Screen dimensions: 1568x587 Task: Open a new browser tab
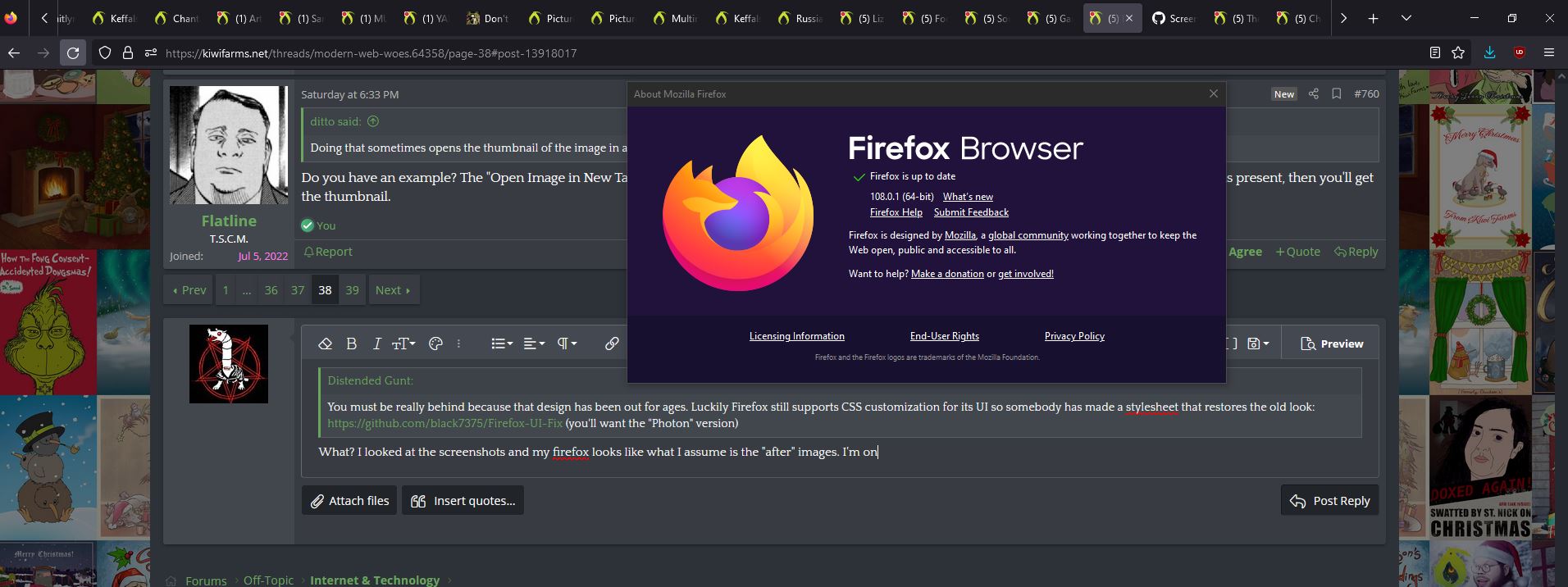pyautogui.click(x=1373, y=18)
